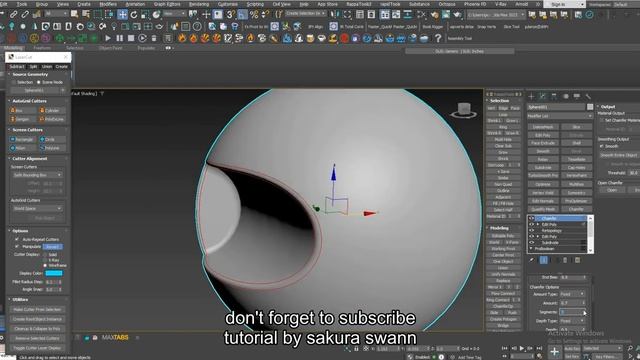Open the Utilities wrench panel icon
Image resolution: width=640 pixels, height=360 pixels.
coord(588,96)
